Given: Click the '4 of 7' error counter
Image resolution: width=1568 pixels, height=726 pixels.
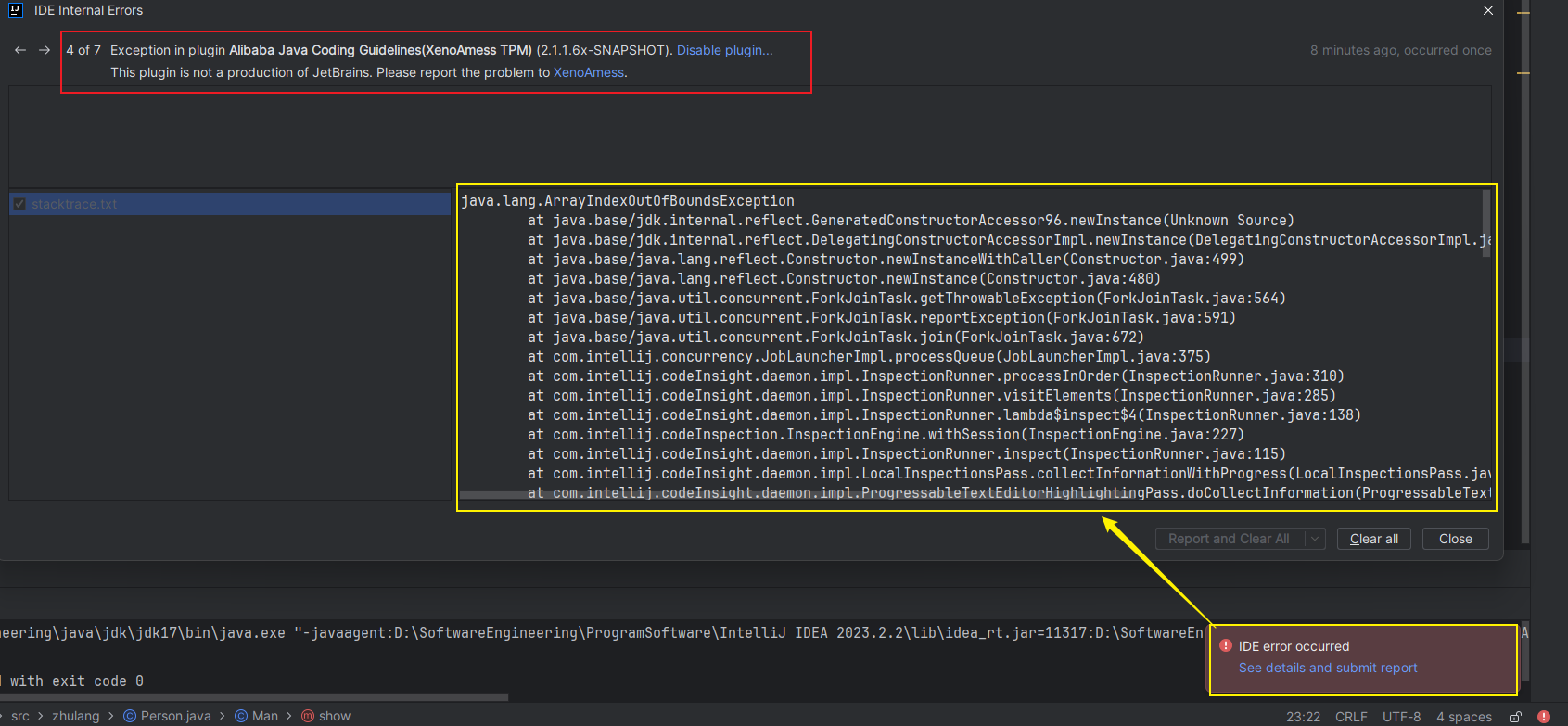Looking at the screenshot, I should click(x=83, y=50).
